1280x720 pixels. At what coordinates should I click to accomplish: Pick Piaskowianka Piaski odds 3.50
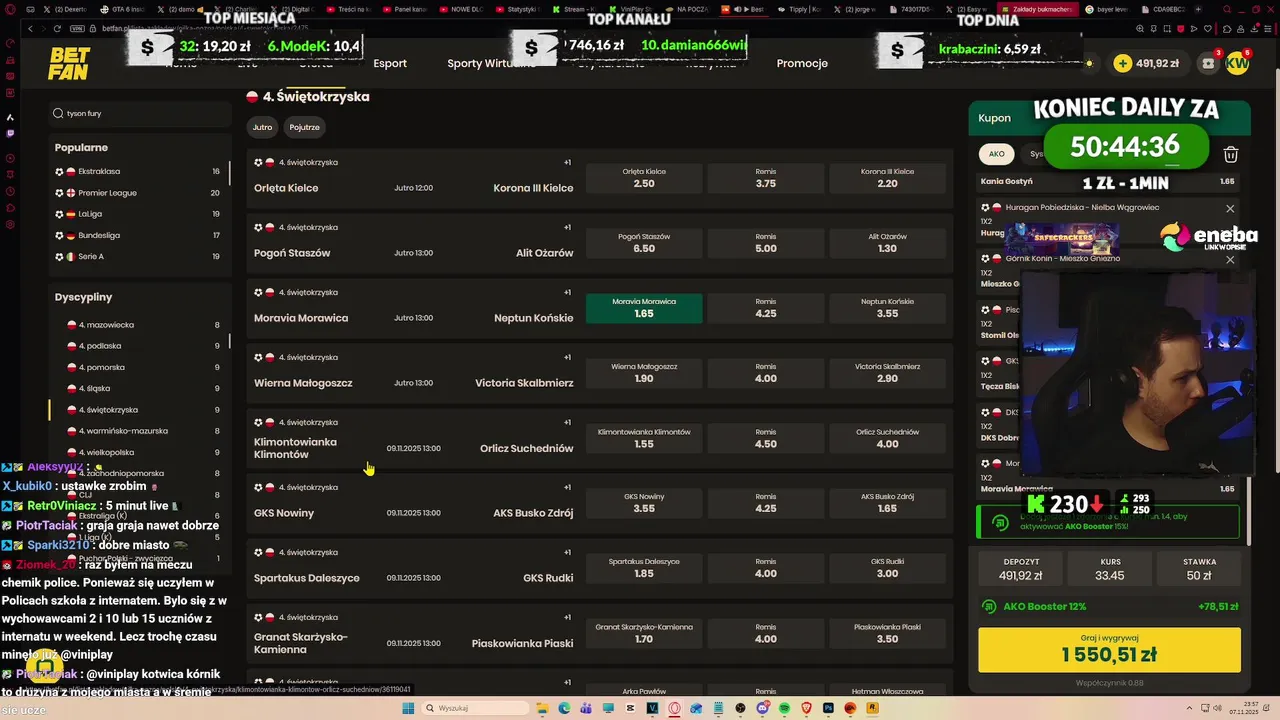pos(887,633)
